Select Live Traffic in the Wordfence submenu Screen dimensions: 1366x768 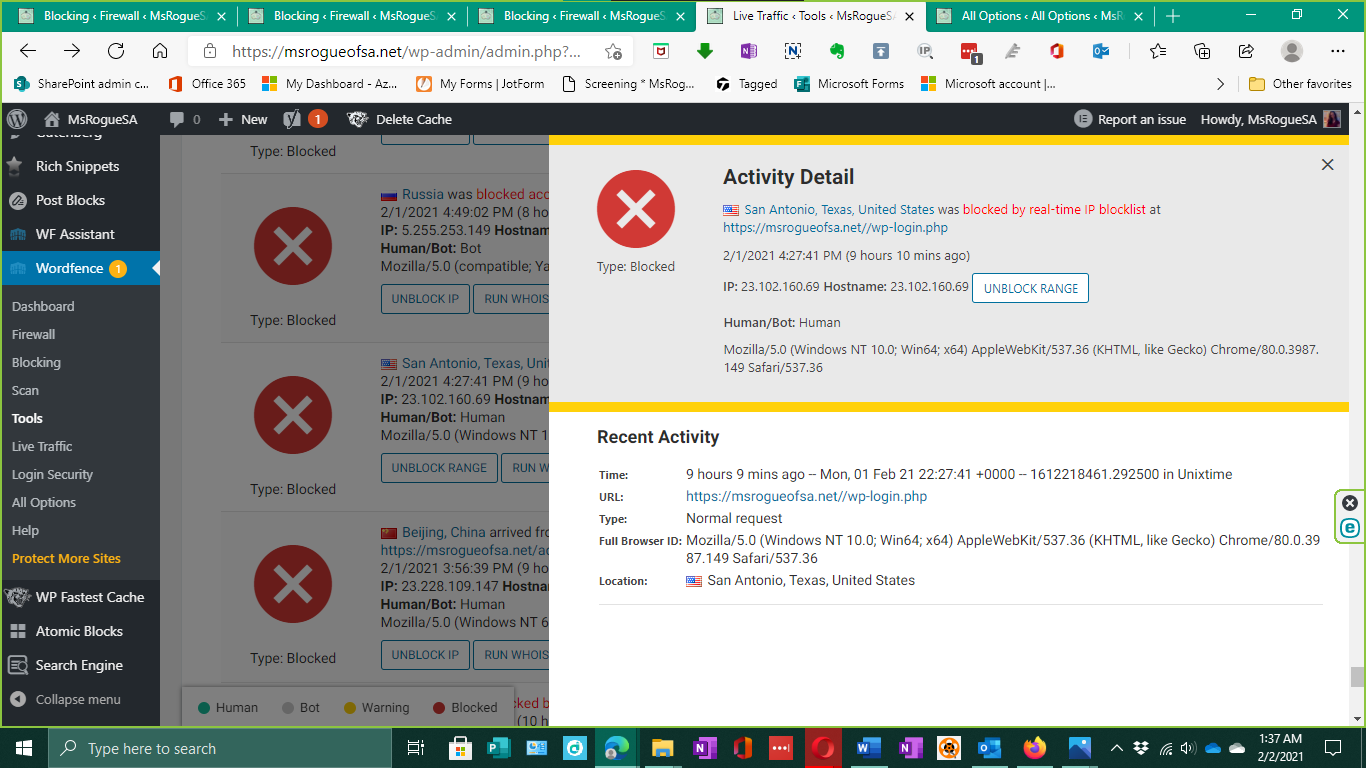tap(42, 446)
